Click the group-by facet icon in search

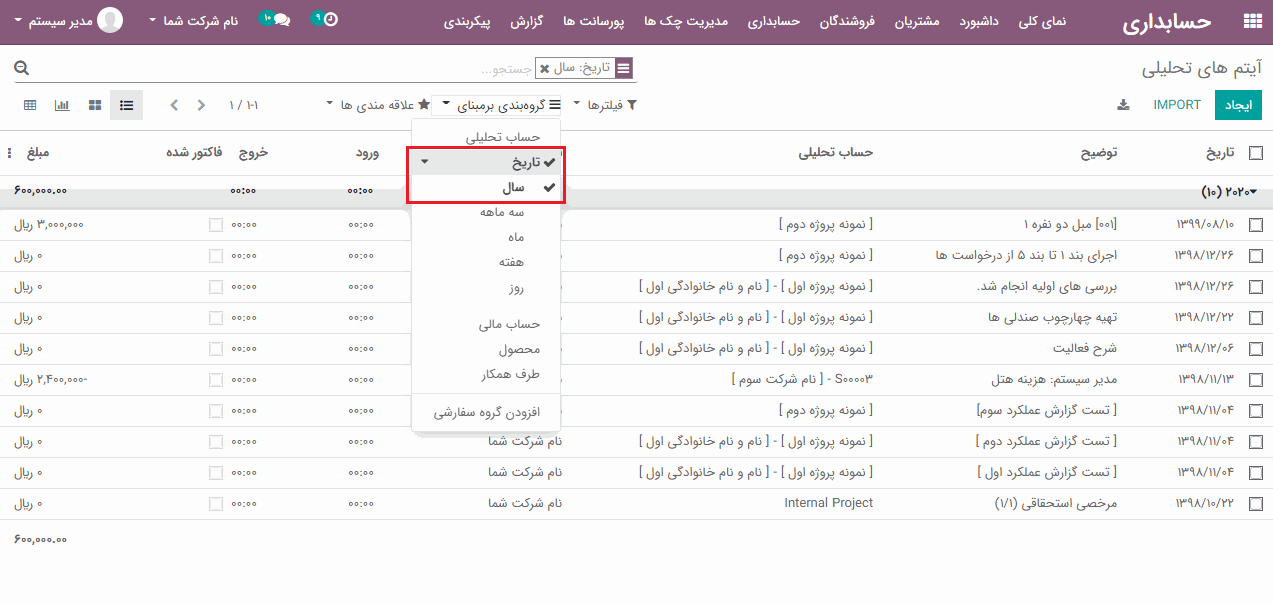click(624, 68)
